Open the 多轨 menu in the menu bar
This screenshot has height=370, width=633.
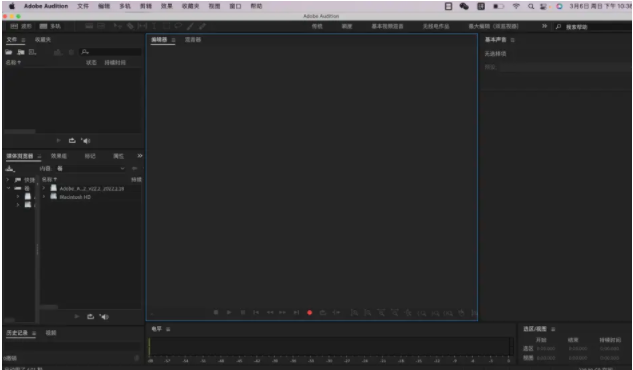point(125,6)
